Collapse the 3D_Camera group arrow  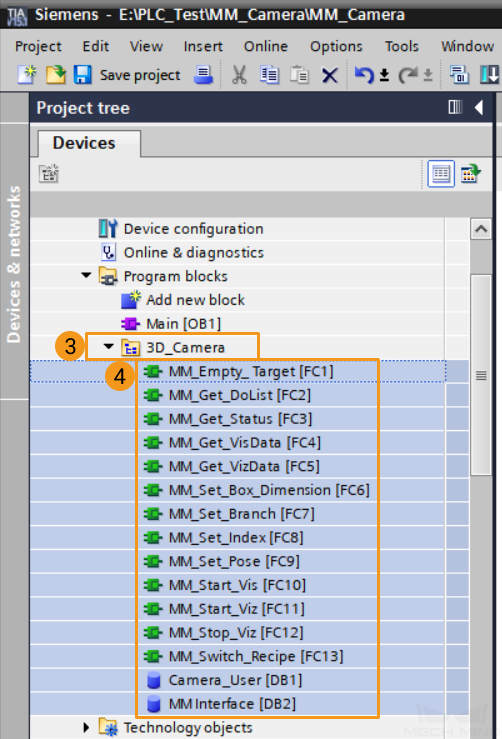(x=108, y=346)
